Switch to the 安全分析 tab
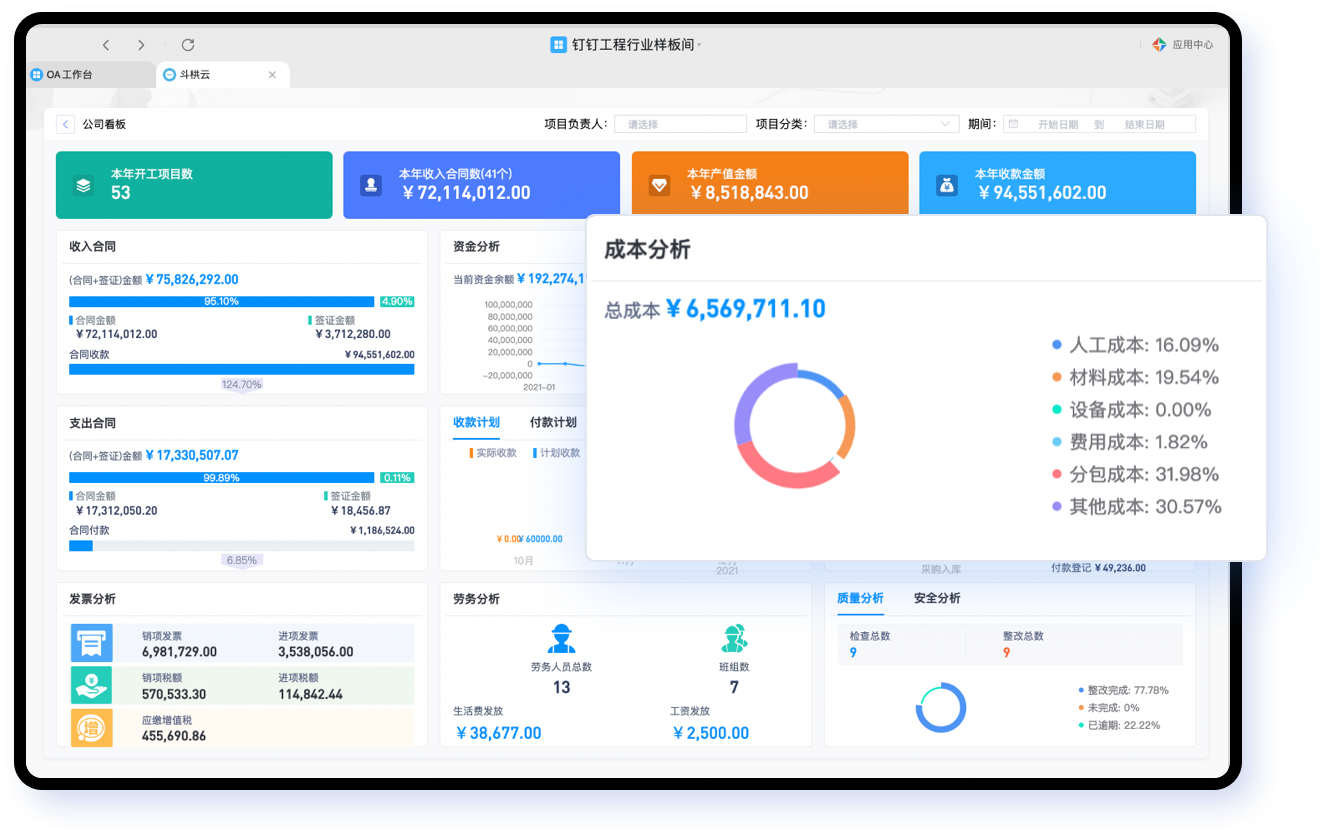1334x834 pixels. click(x=937, y=598)
